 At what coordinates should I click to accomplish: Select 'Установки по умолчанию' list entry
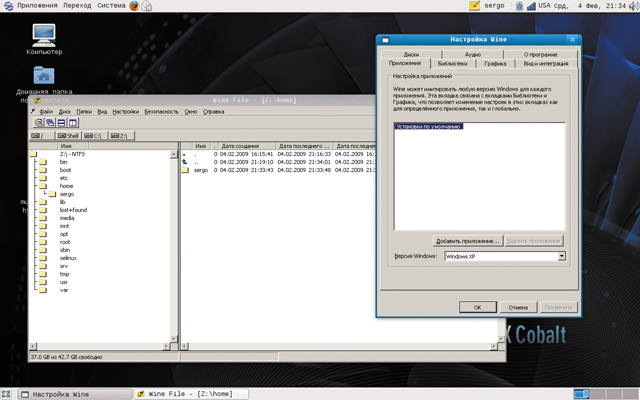tap(429, 127)
